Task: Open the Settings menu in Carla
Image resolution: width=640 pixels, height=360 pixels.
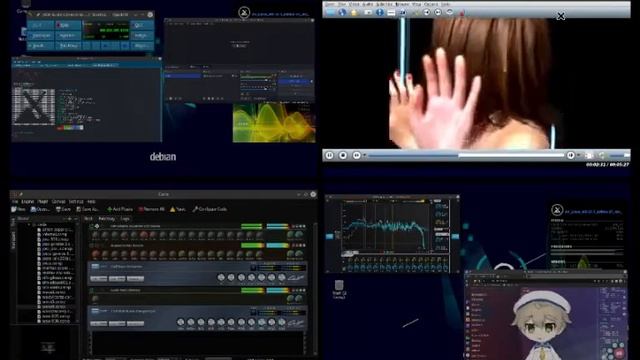Action: pyautogui.click(x=76, y=202)
